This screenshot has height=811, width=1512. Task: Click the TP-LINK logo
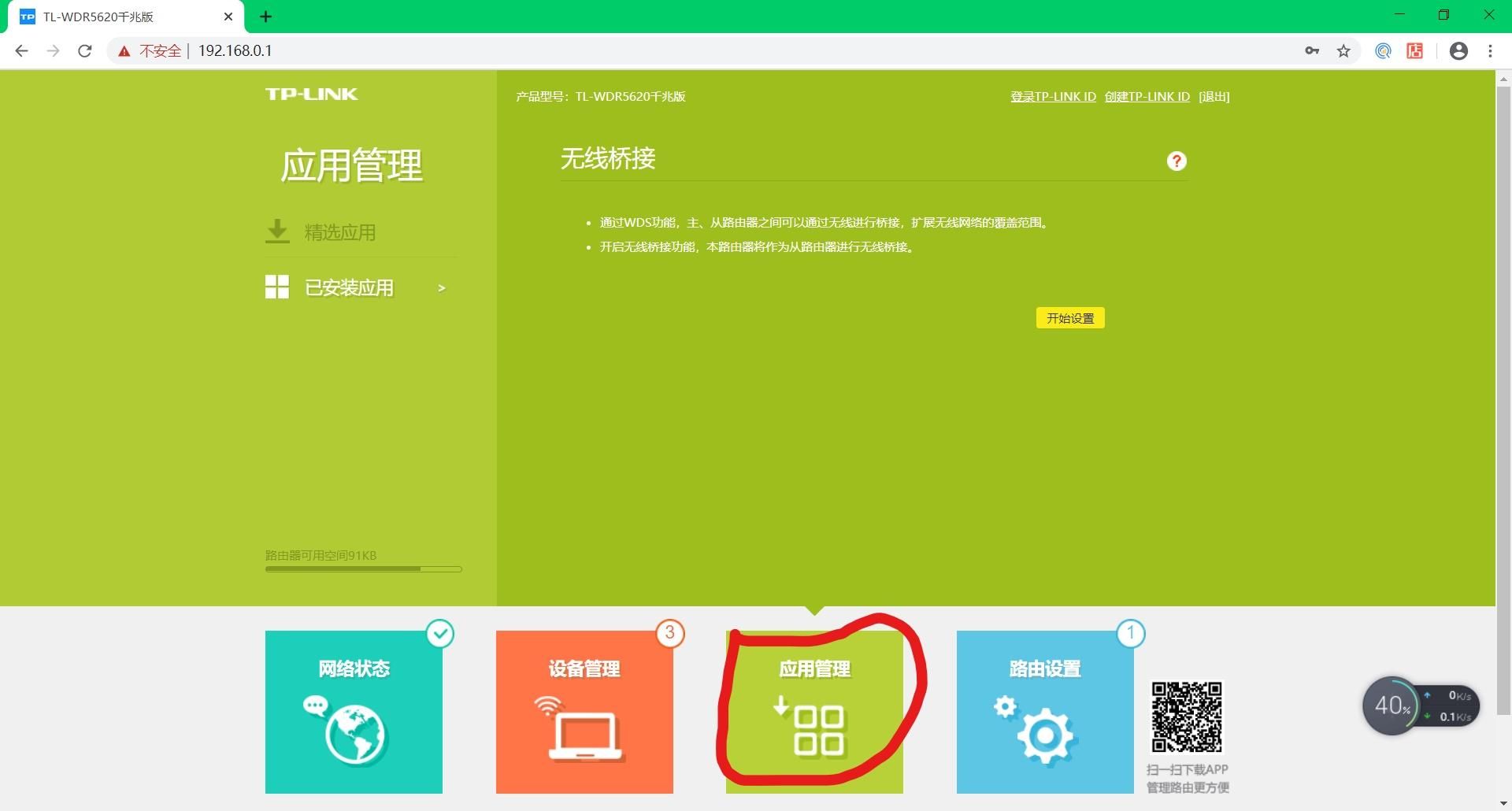(311, 94)
